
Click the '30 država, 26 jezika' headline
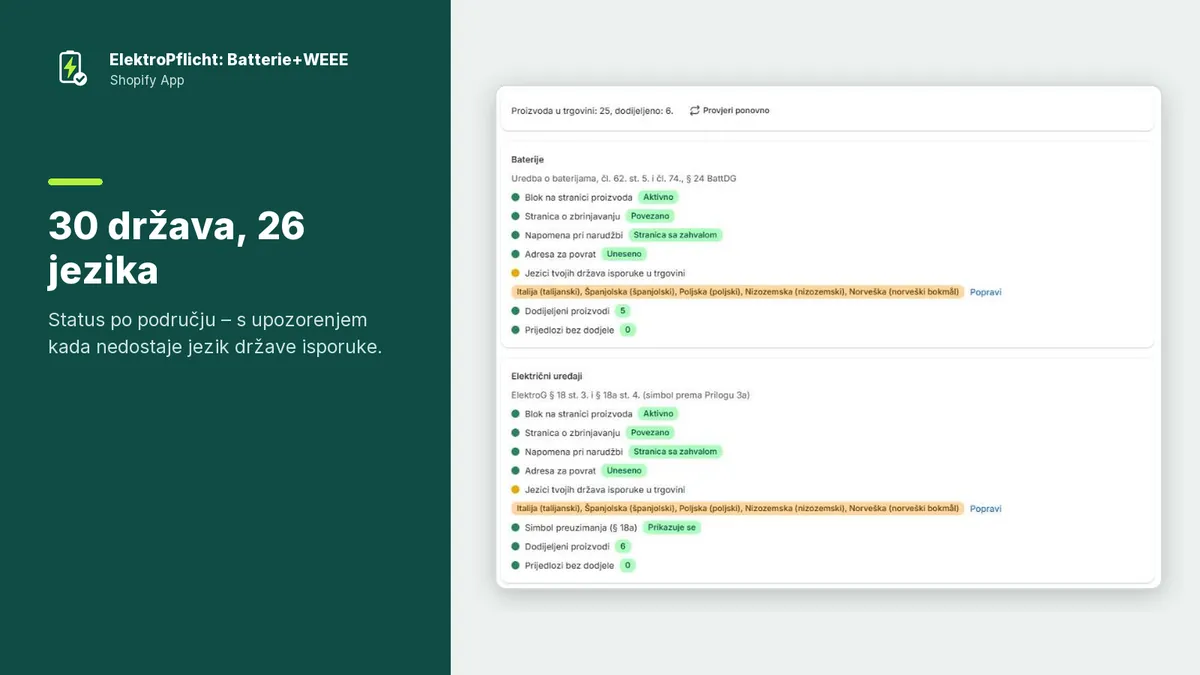pos(176,249)
